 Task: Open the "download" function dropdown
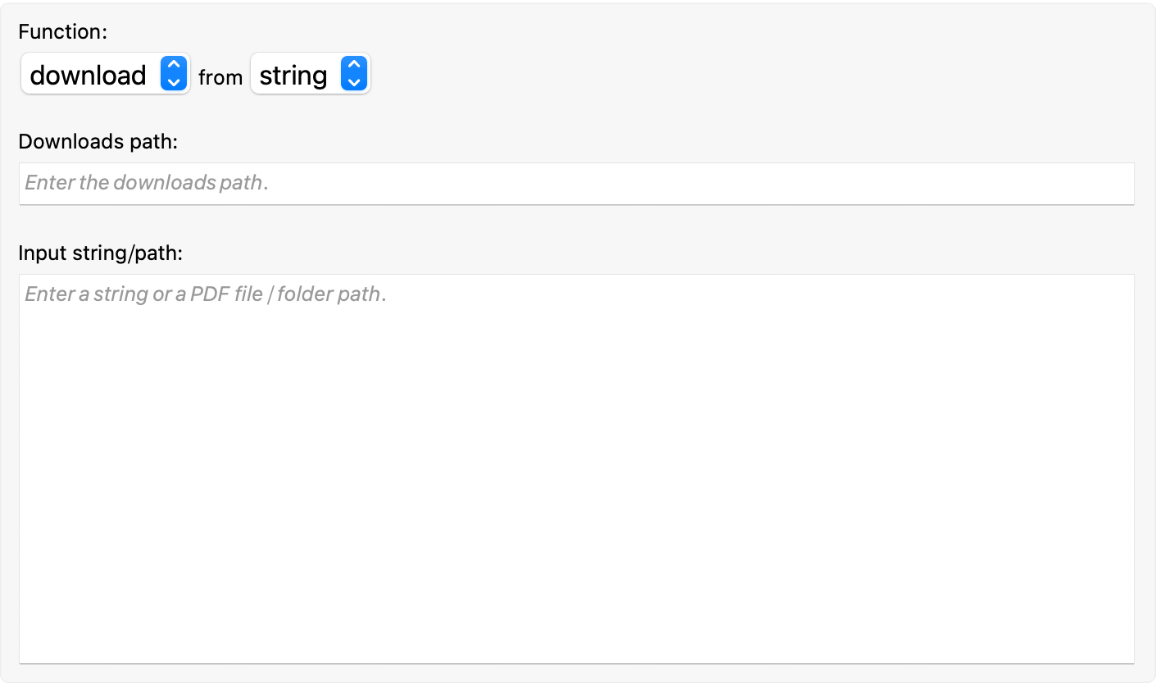point(104,75)
